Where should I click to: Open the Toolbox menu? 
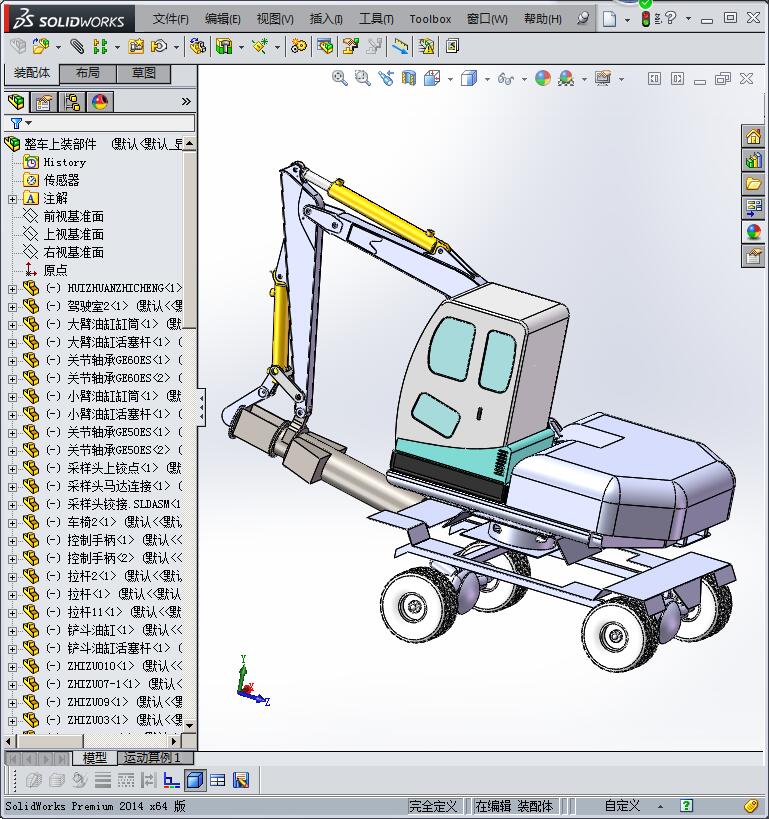[430, 19]
